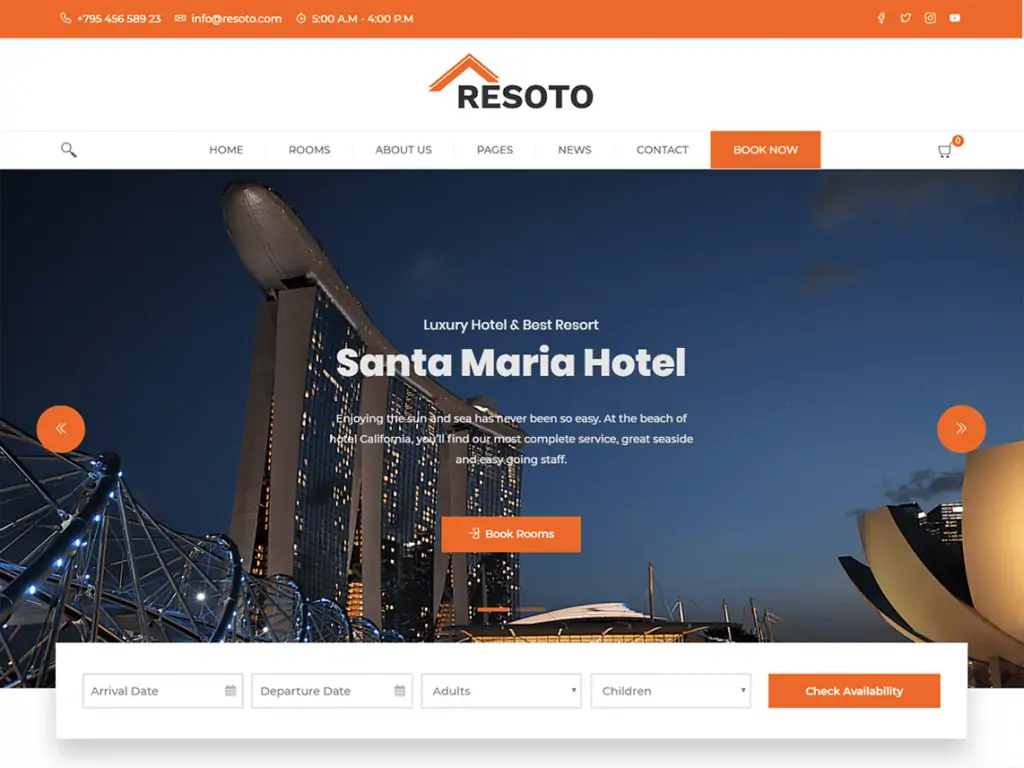
Task: Click the RESOTO logo
Action: pos(511,82)
